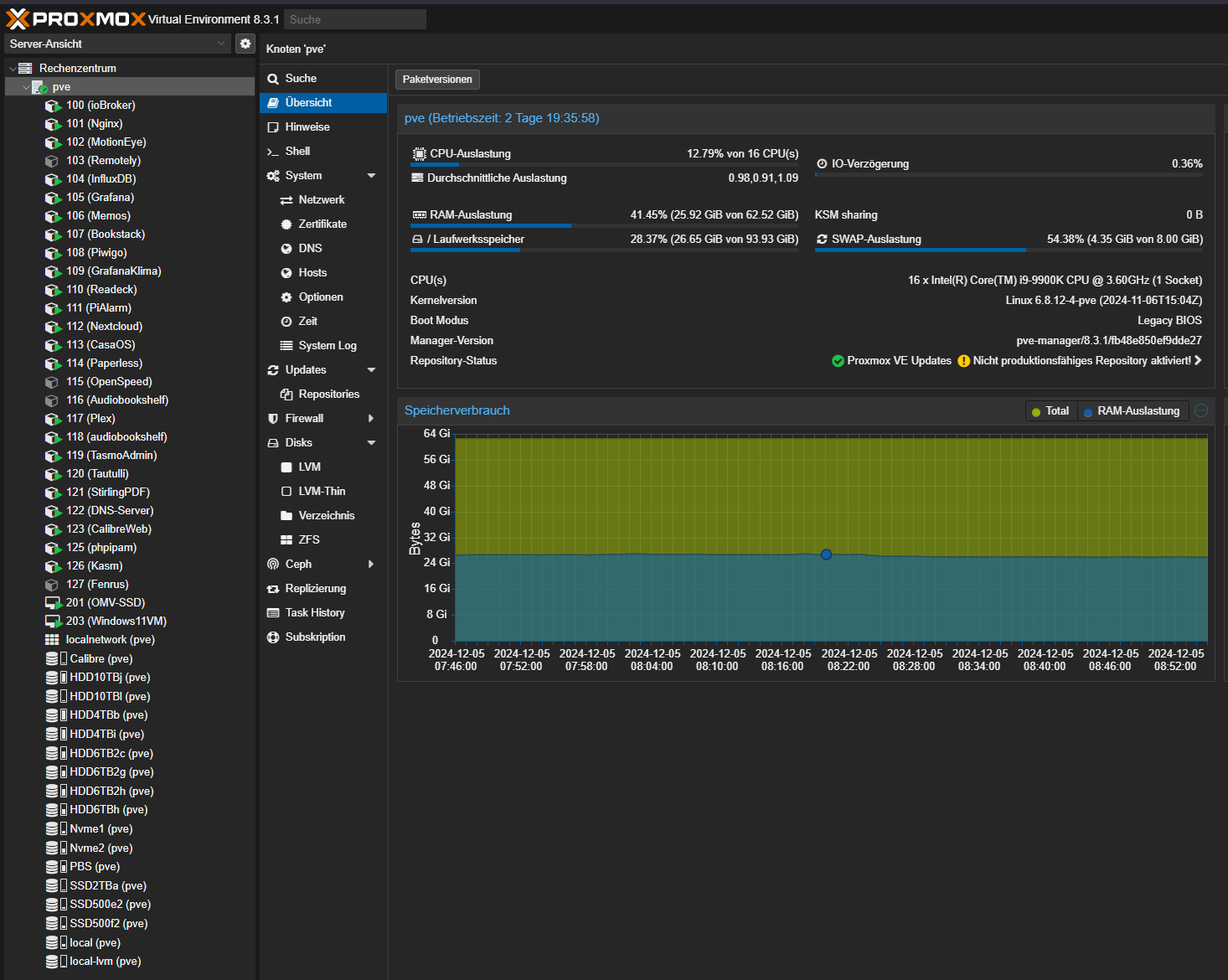Click the highlighted data point on memory chart

click(826, 554)
